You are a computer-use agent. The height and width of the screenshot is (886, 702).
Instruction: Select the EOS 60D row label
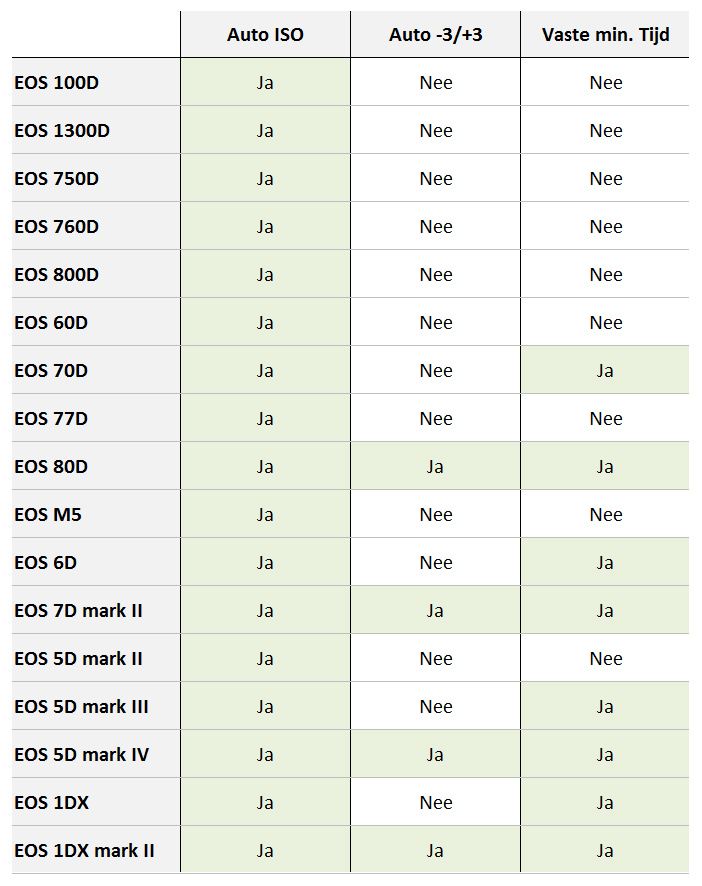coord(52,323)
